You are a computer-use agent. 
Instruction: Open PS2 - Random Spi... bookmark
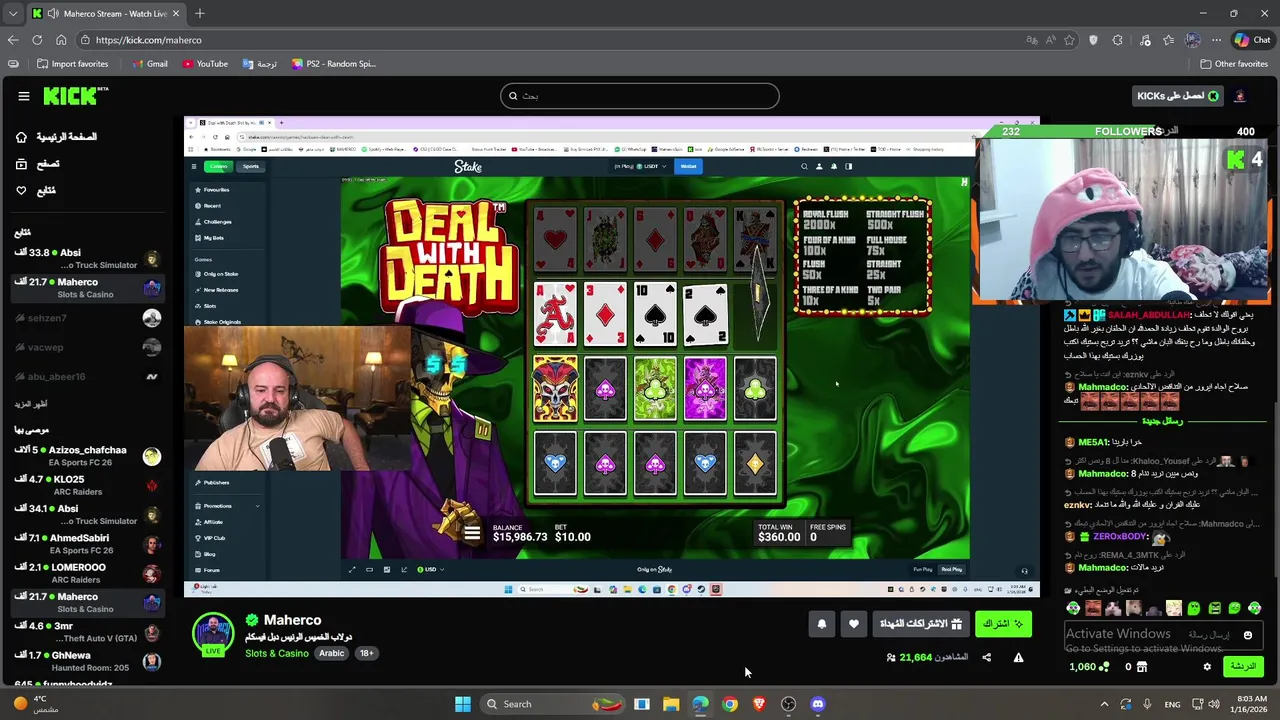click(x=334, y=64)
